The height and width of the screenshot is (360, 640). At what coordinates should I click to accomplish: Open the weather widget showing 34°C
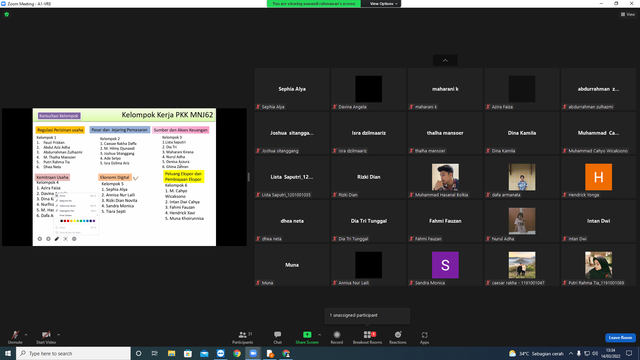tap(536, 353)
